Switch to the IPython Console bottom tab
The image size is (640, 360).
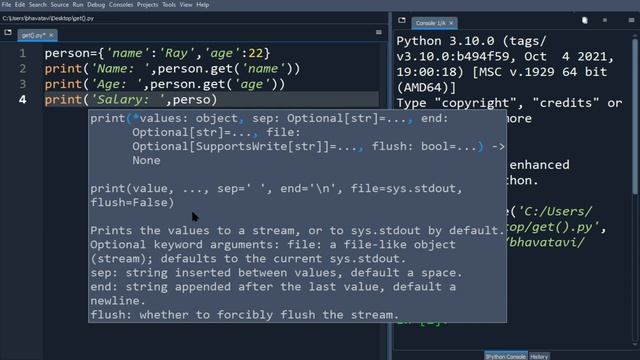tap(505, 357)
